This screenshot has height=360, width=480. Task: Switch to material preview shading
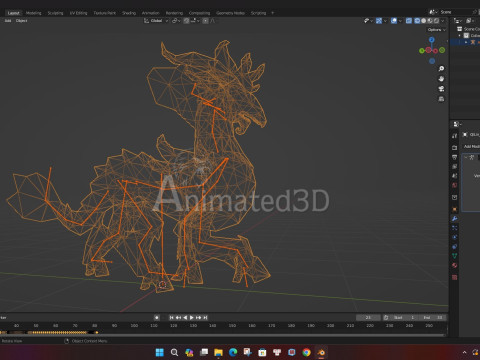click(430, 21)
